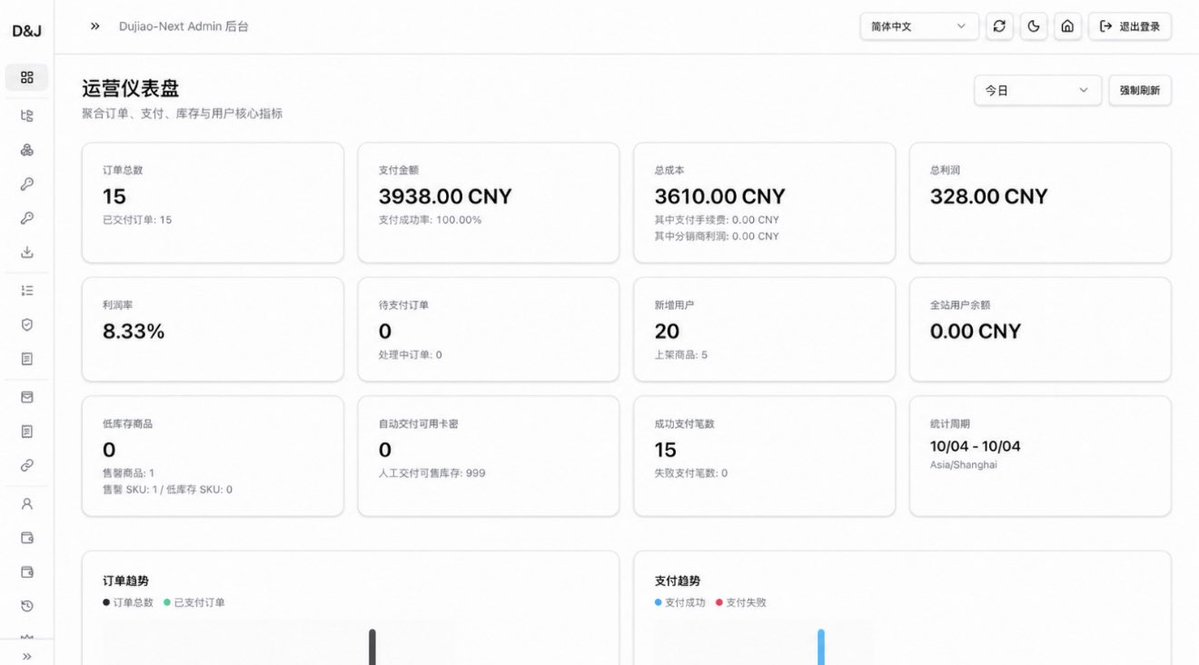The image size is (1199, 665).
Task: Click the D&J logo
Action: (27, 31)
